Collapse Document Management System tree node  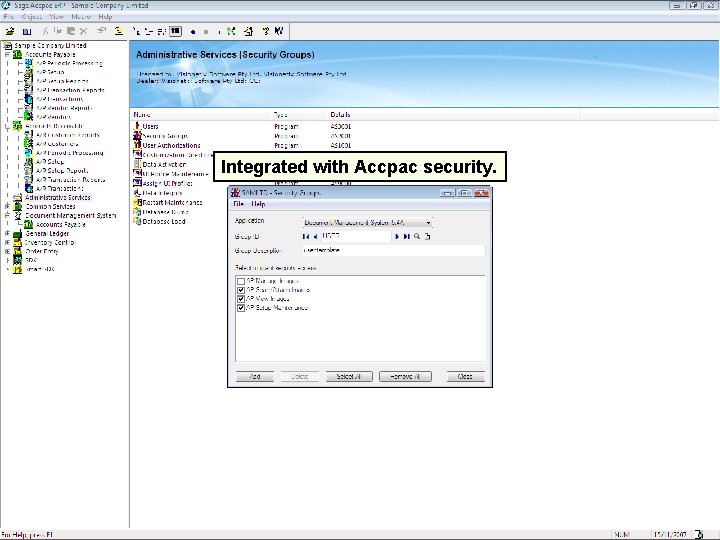(x=7, y=215)
